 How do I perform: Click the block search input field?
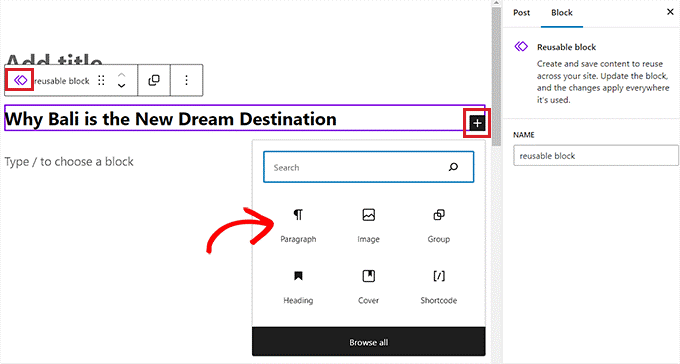(369, 167)
